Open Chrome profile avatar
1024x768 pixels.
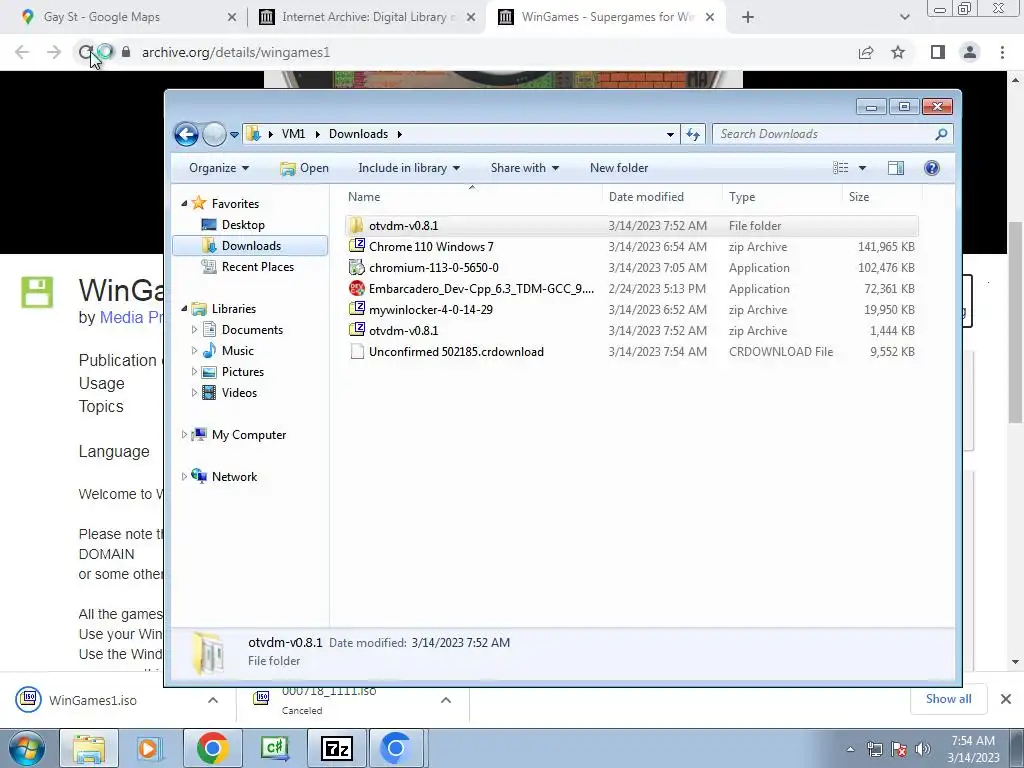click(970, 52)
